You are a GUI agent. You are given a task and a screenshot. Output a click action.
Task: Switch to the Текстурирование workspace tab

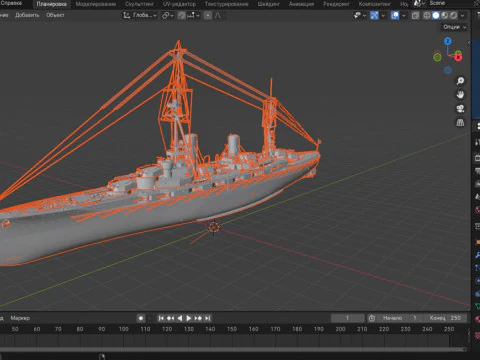tap(226, 4)
